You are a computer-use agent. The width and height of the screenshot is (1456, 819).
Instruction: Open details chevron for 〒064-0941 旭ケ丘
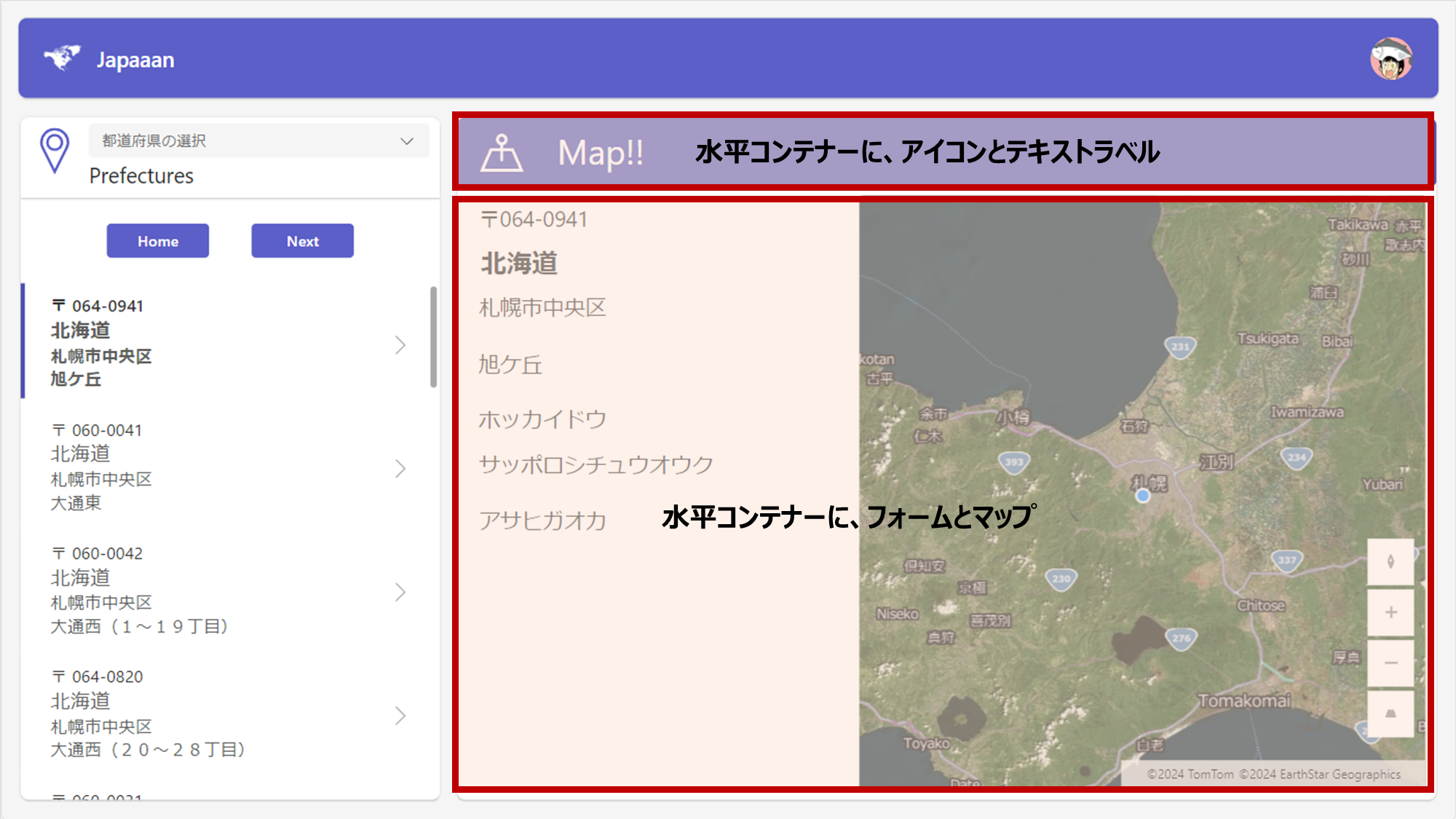[x=400, y=345]
